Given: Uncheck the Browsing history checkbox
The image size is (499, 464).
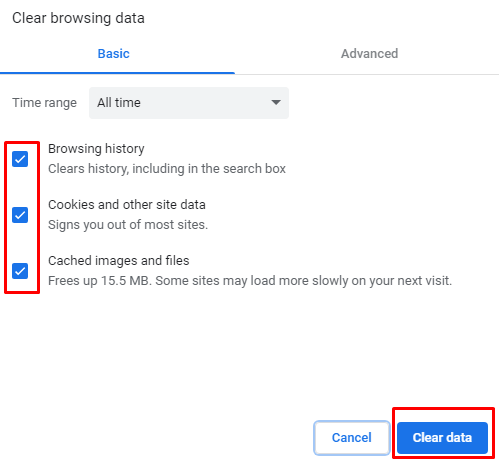Looking at the screenshot, I should [20, 159].
